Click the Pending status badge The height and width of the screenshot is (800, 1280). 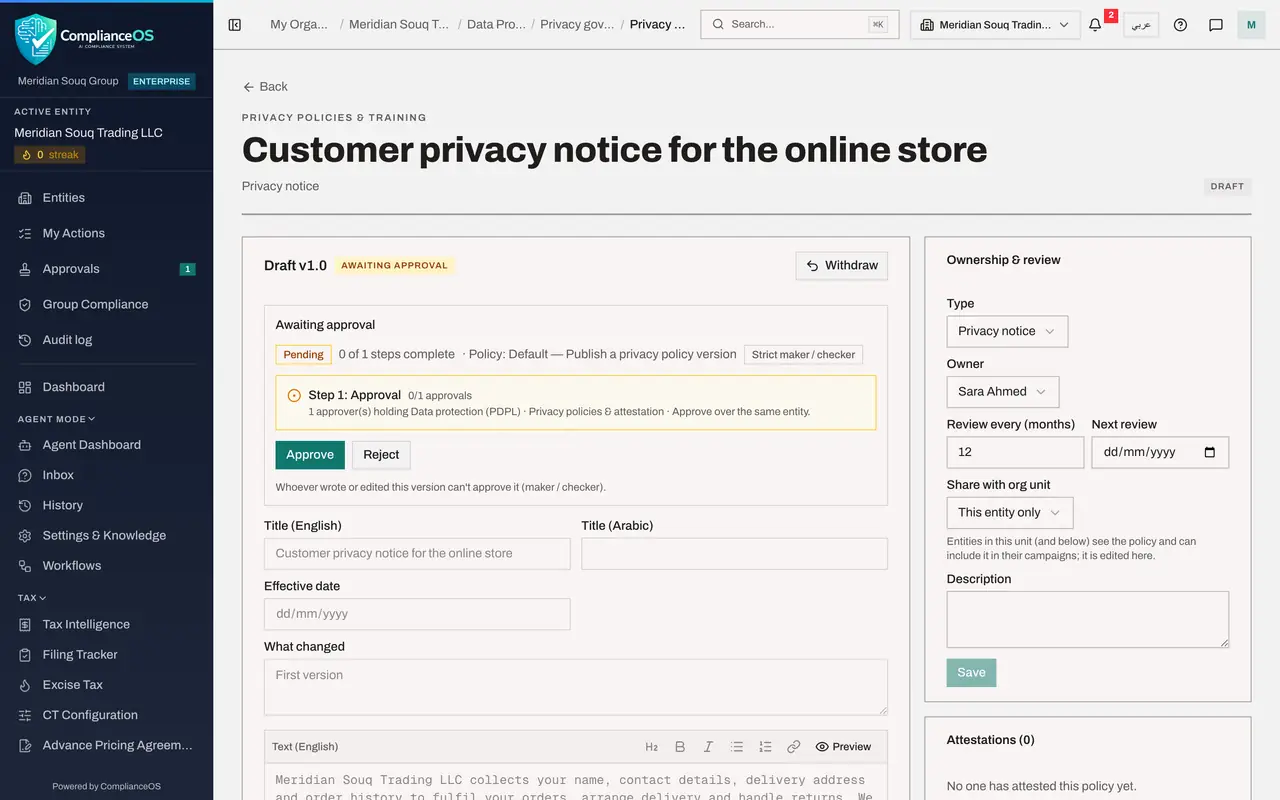tap(303, 354)
